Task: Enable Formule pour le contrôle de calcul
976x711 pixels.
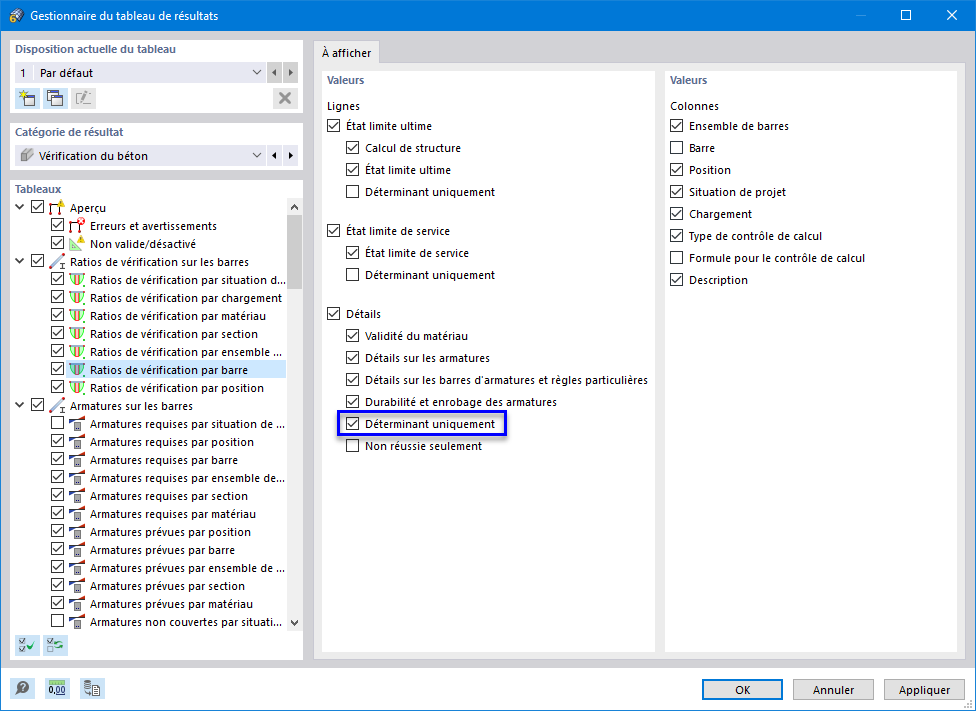Action: pos(677,258)
